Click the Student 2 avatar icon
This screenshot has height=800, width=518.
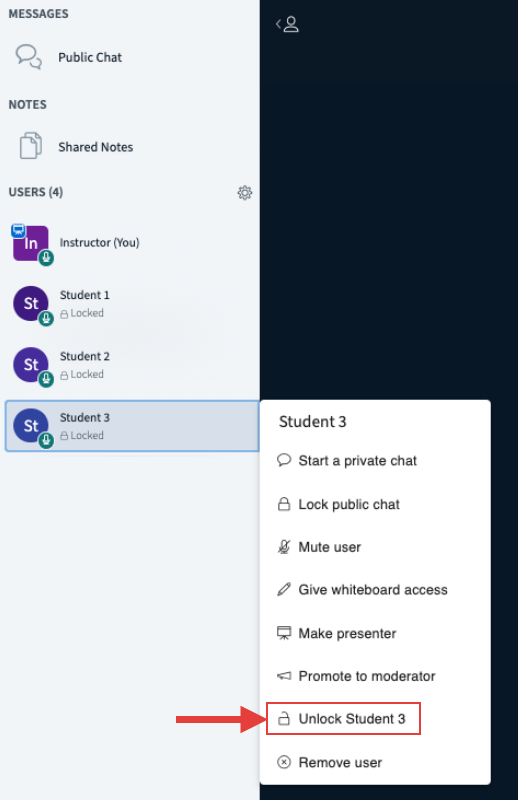point(31,365)
